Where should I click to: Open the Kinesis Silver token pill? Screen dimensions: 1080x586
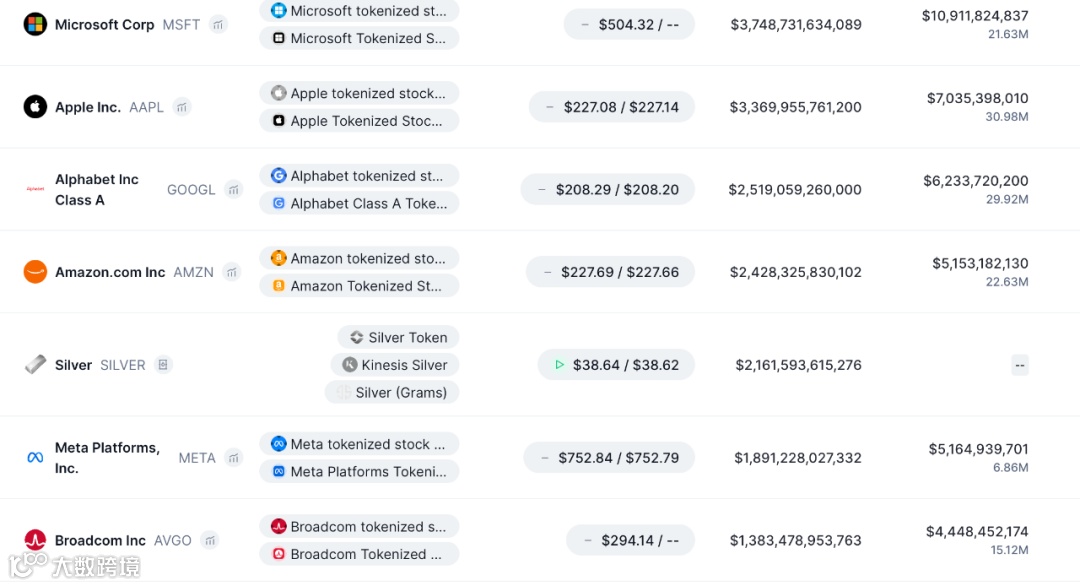(395, 365)
